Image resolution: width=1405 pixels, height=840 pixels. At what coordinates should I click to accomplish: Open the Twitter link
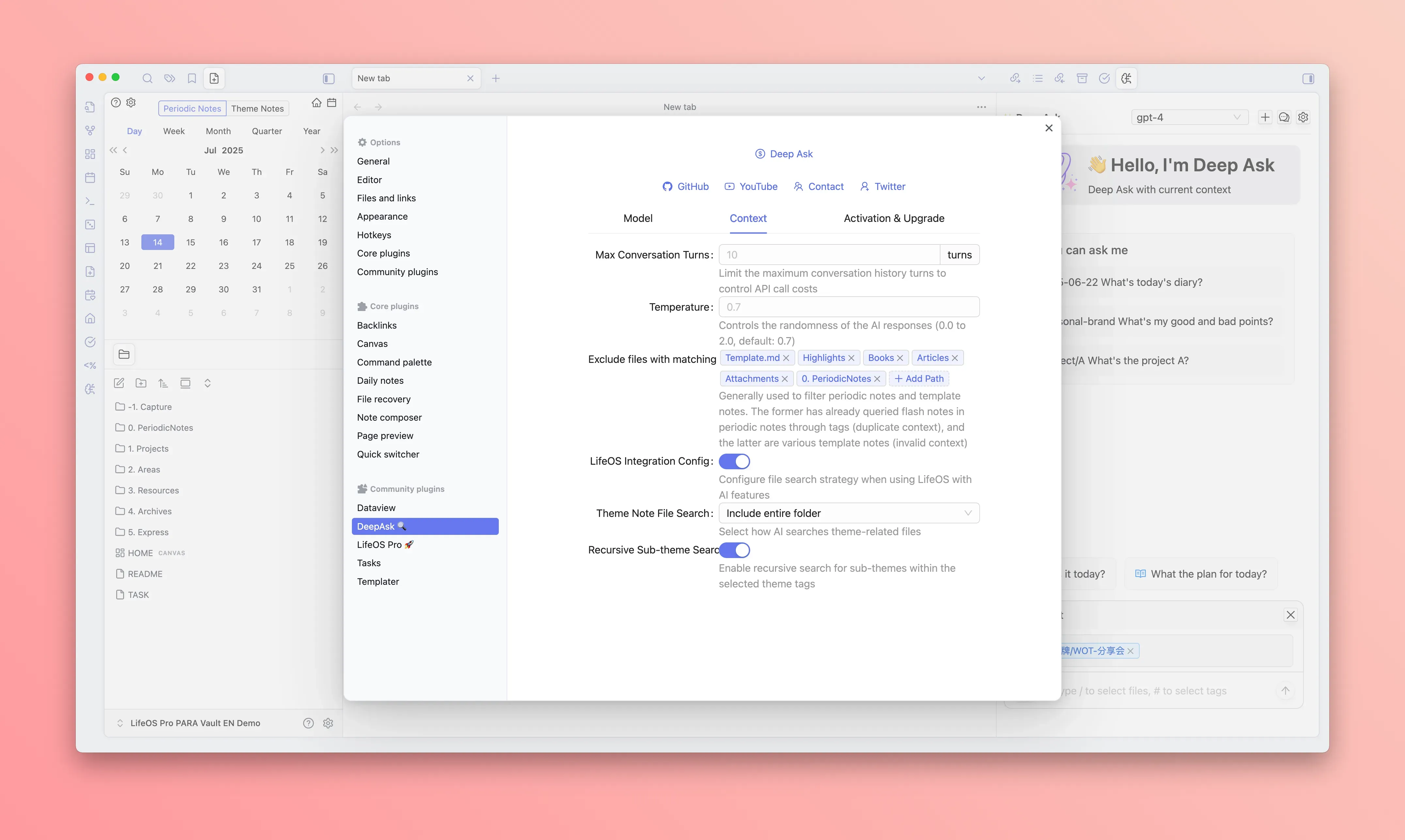coord(882,186)
